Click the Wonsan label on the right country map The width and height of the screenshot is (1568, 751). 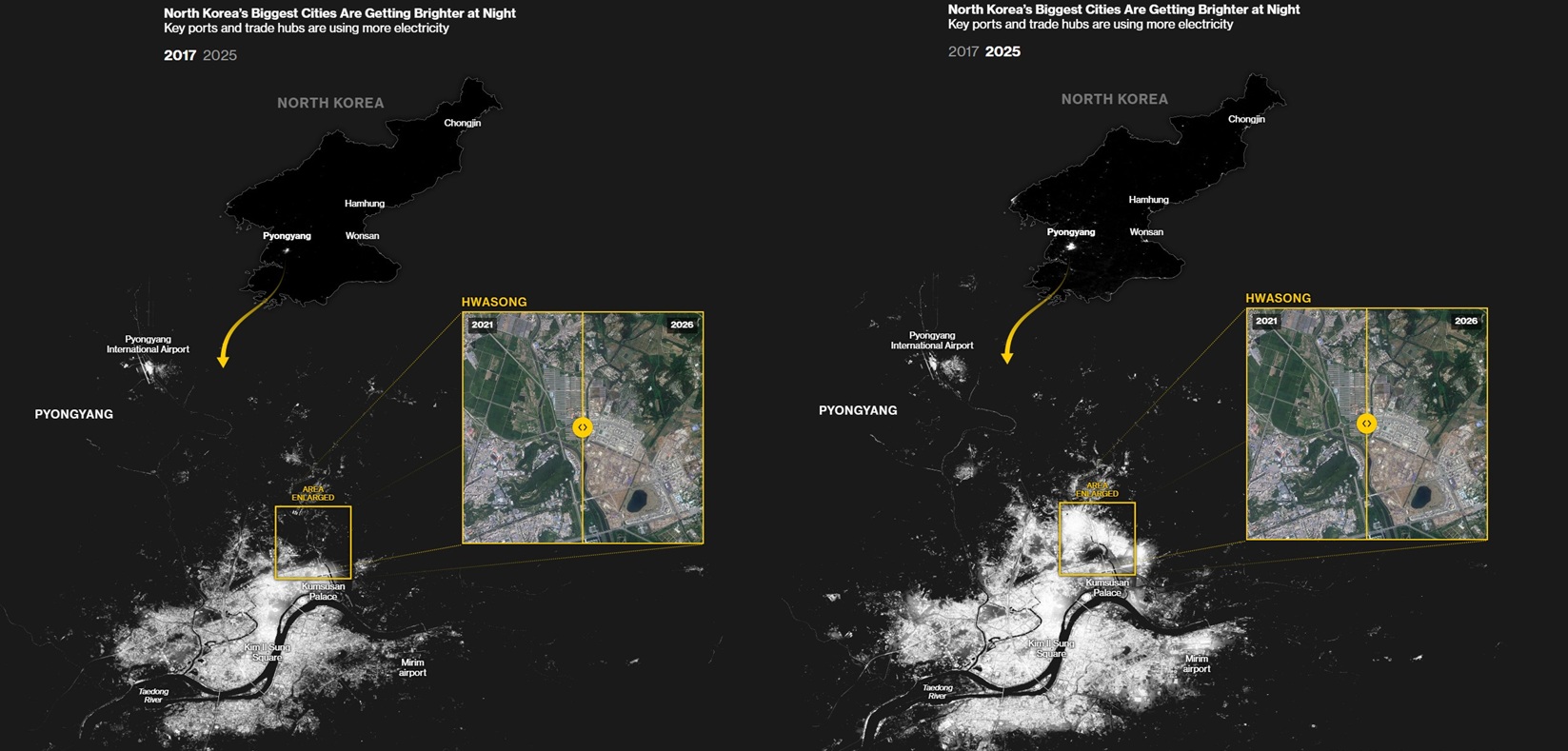pyautogui.click(x=1146, y=232)
